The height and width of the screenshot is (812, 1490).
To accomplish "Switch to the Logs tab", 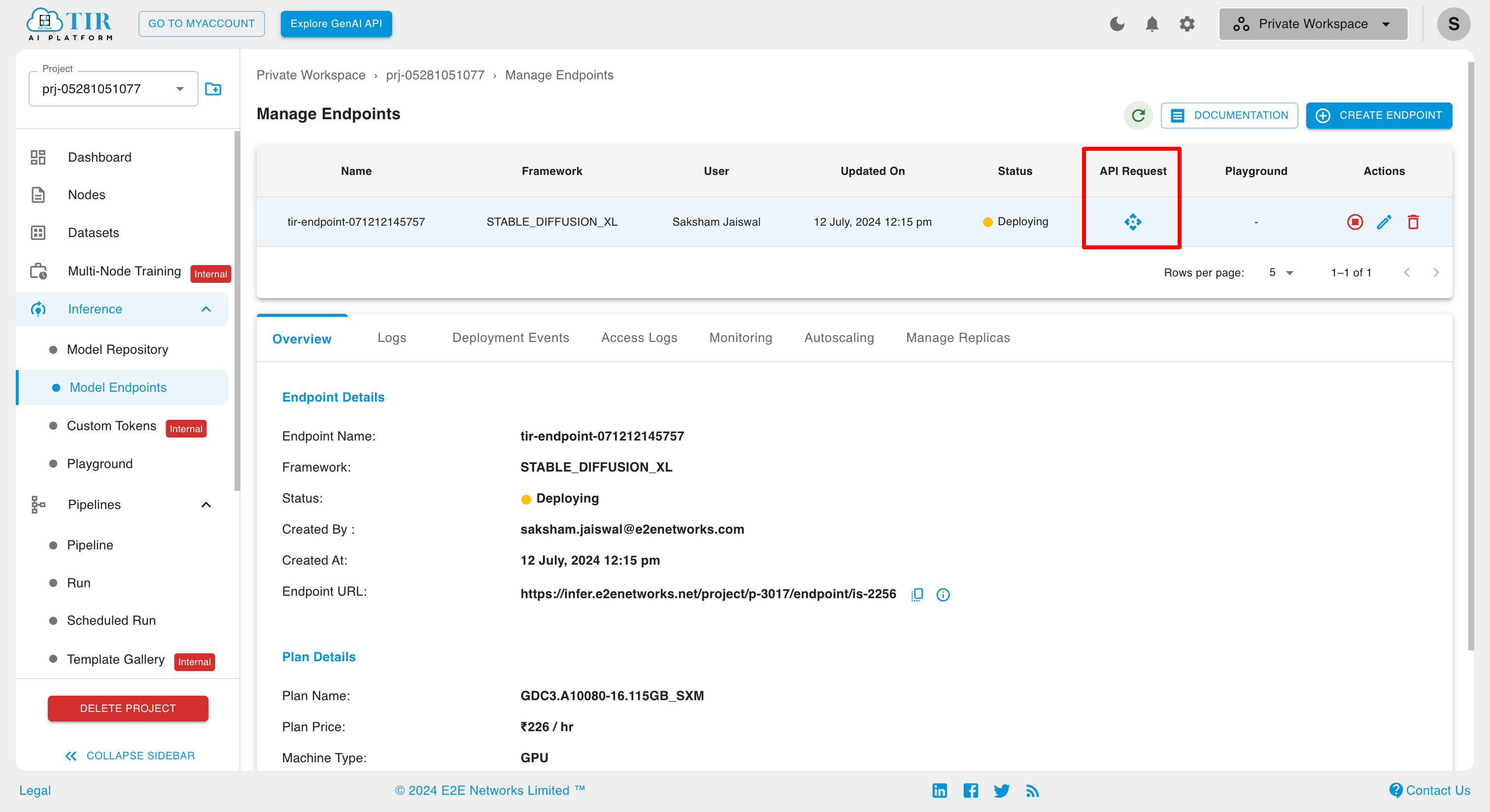I will tap(392, 338).
